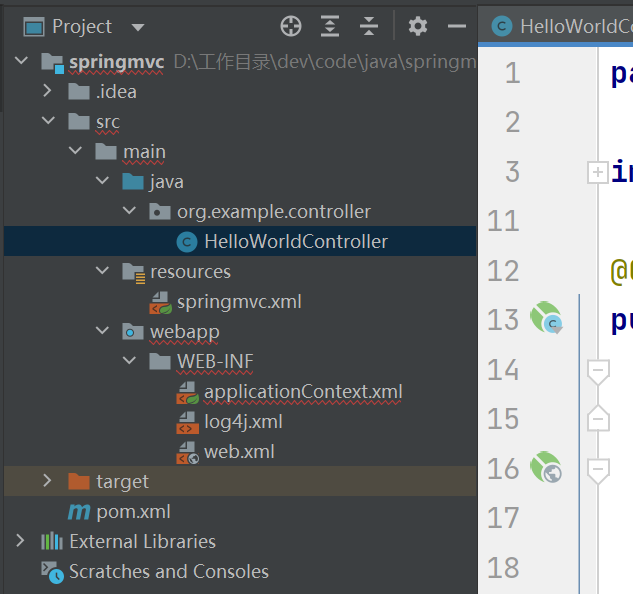This screenshot has height=594, width=633.
Task: Select applicationContext.xml file
Action: 303,392
